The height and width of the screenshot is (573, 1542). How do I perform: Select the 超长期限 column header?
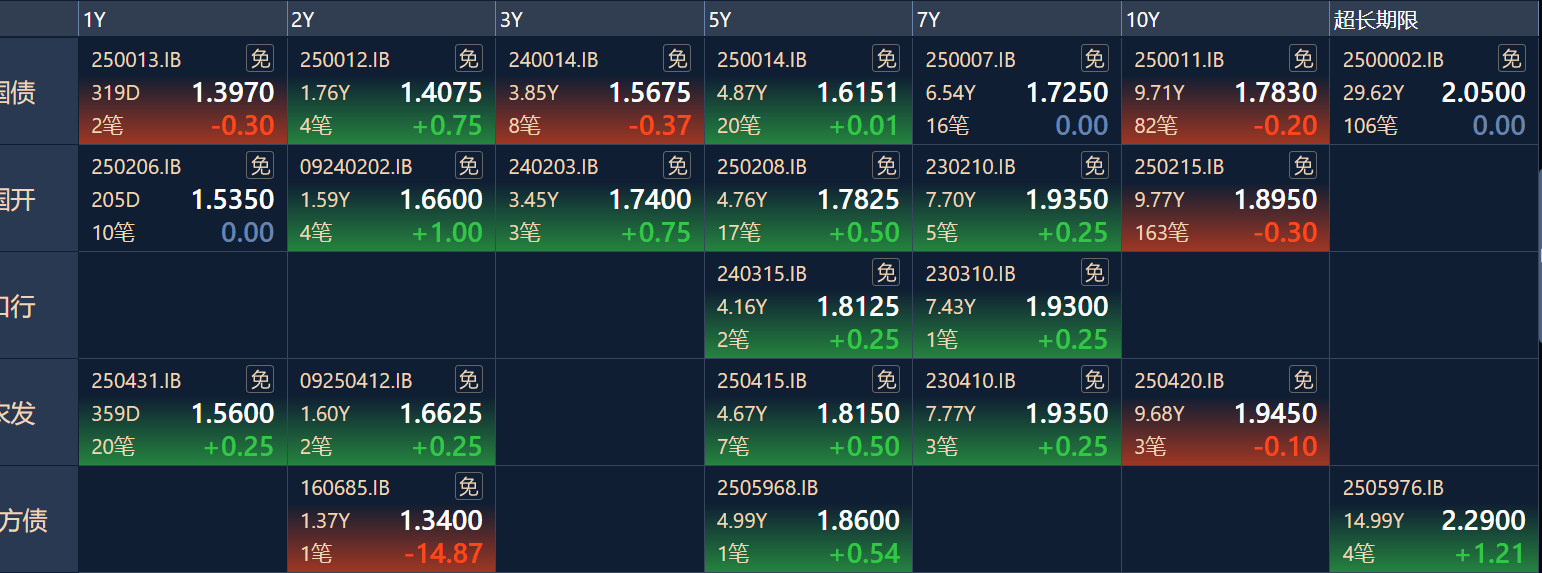click(1434, 20)
